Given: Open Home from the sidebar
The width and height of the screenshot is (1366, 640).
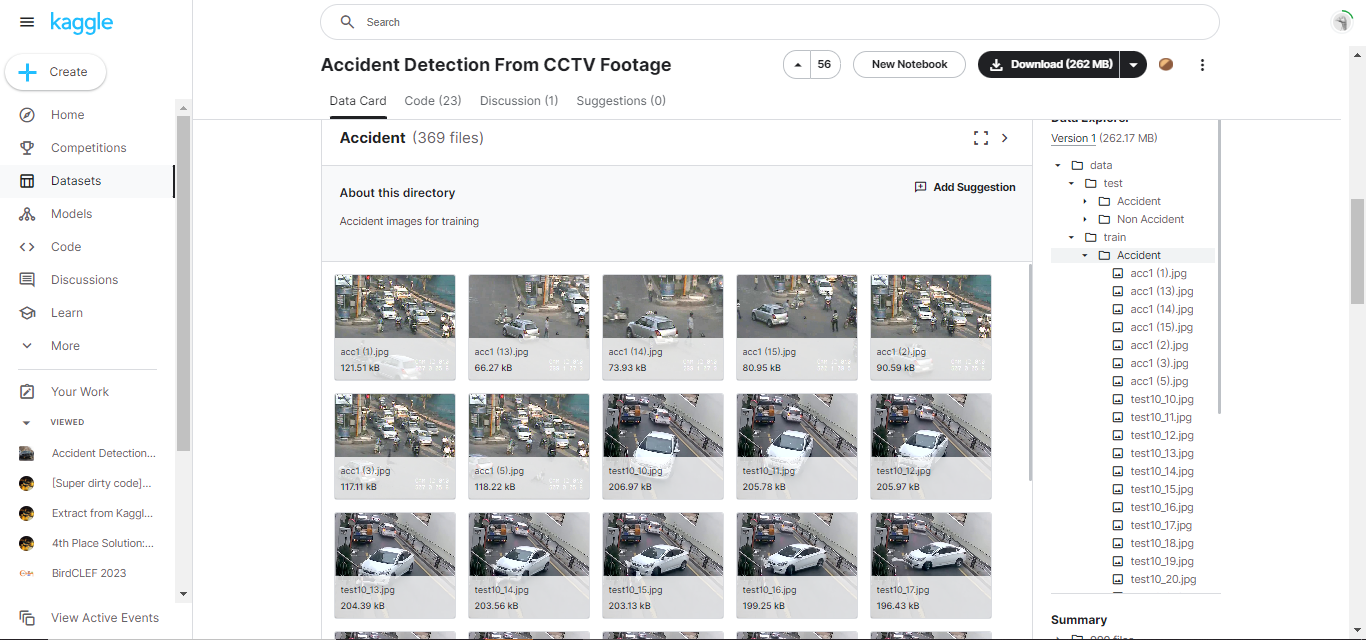Looking at the screenshot, I should 67,115.
